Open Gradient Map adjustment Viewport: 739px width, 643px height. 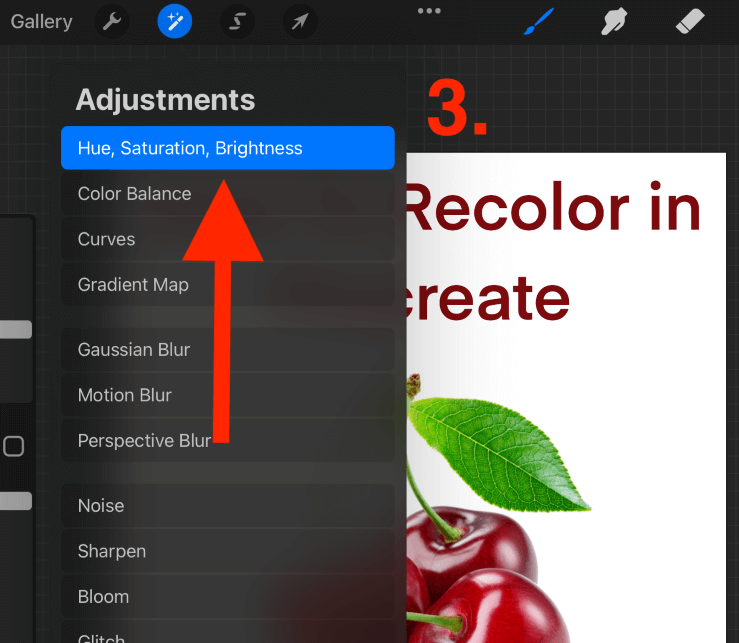point(228,285)
